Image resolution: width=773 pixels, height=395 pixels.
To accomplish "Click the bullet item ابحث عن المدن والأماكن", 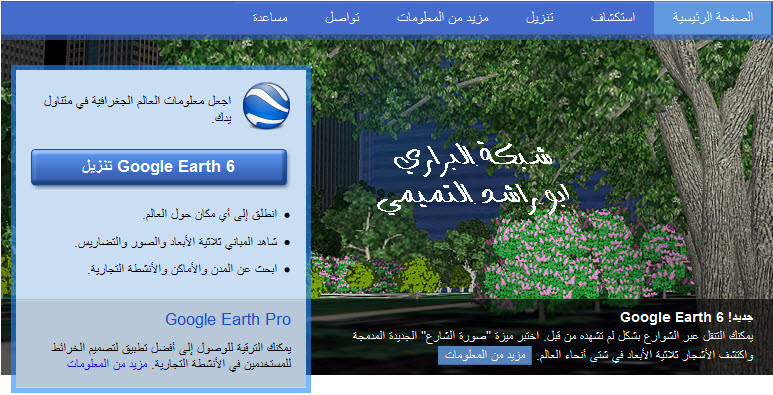I will click(x=182, y=269).
